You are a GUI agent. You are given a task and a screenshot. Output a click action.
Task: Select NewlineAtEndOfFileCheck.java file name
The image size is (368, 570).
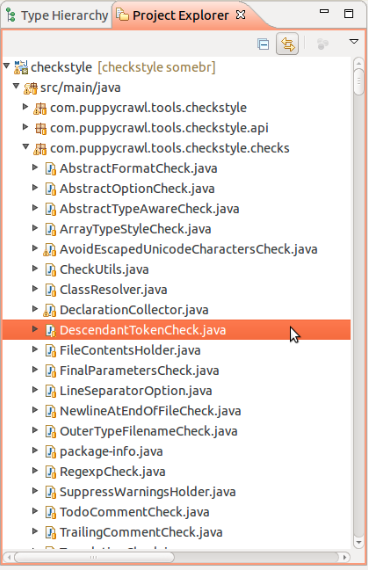pos(151,411)
